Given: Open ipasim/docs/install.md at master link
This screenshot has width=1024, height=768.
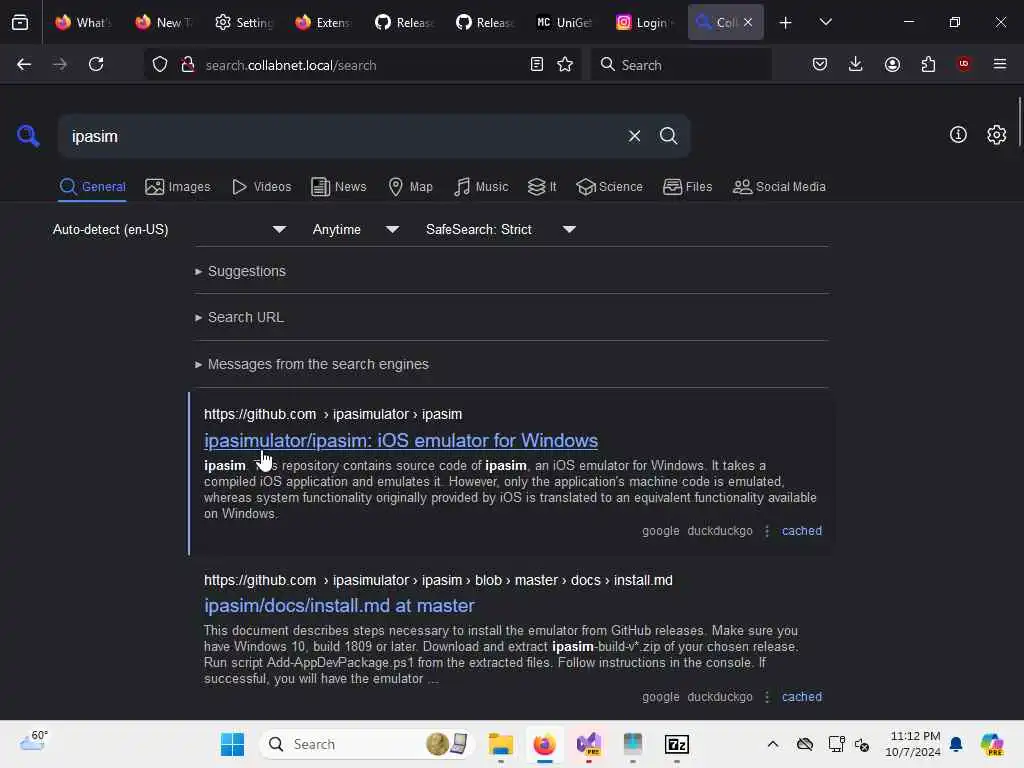Looking at the screenshot, I should (339, 605).
